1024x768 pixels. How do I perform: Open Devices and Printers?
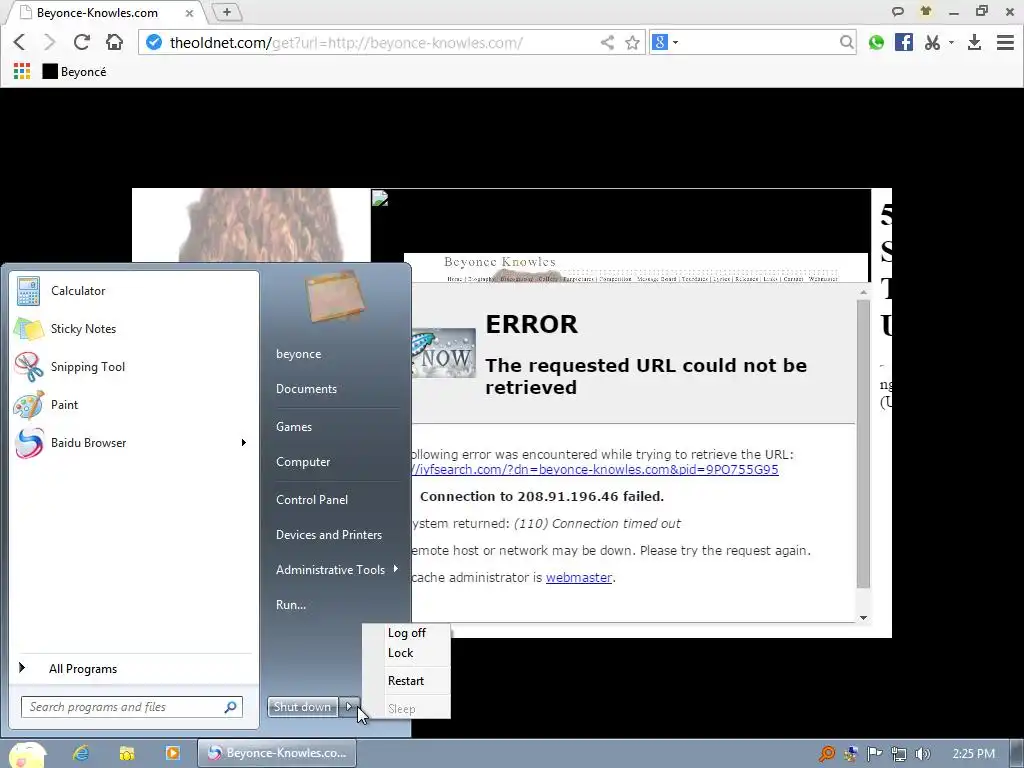pos(328,535)
